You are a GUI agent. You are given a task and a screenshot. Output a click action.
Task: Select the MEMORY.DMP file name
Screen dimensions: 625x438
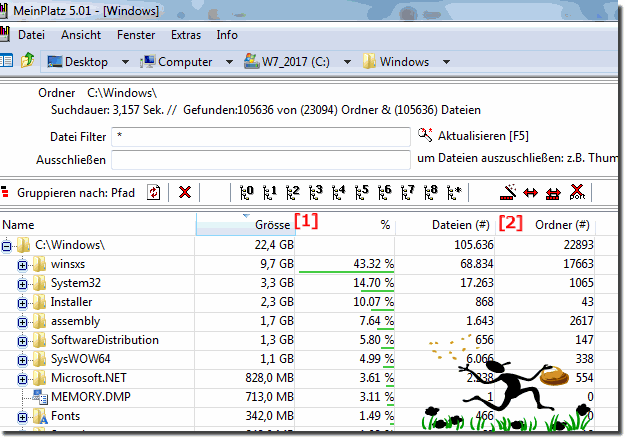91,397
